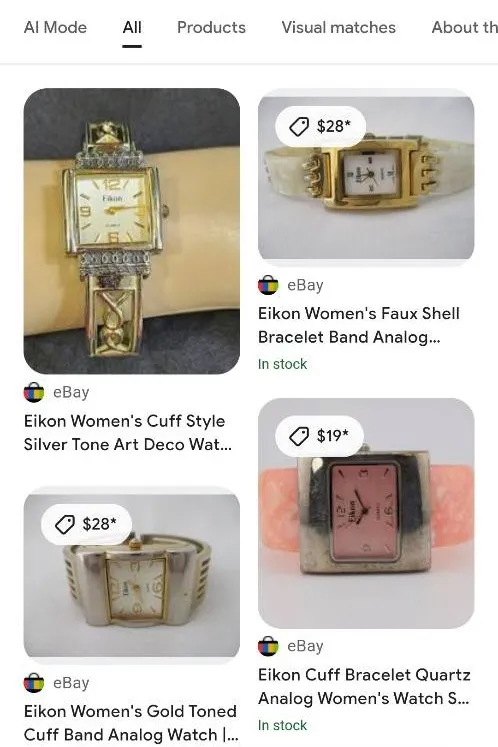Switch to the AI Mode tab
The height and width of the screenshot is (747, 498).
coord(55,28)
